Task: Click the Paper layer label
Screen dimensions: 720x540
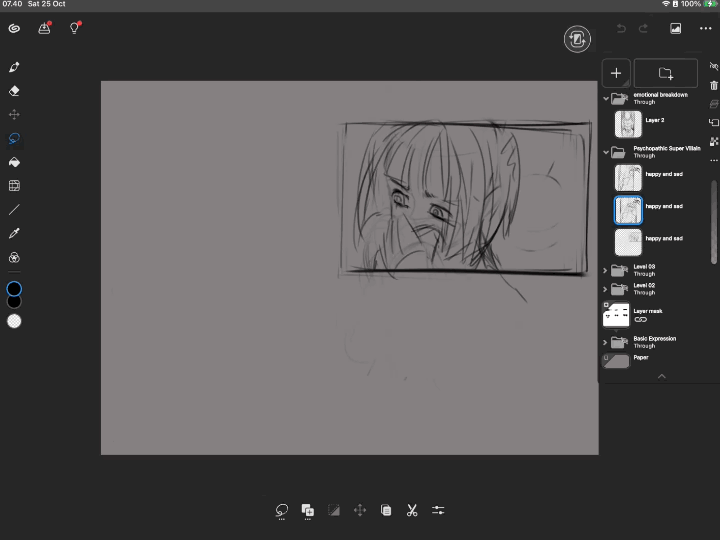Action: pyautogui.click(x=641, y=357)
